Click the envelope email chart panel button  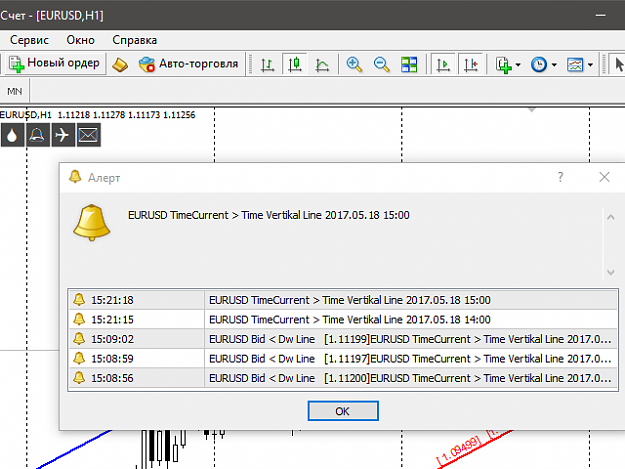click(88, 135)
